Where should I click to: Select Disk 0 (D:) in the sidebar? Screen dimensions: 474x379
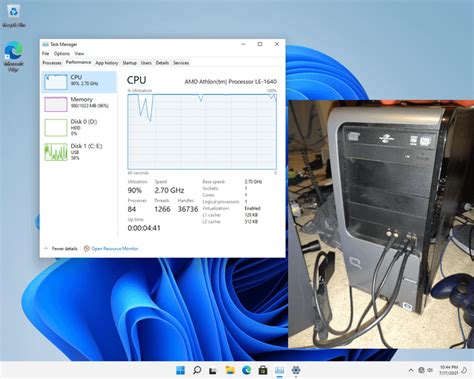79,127
